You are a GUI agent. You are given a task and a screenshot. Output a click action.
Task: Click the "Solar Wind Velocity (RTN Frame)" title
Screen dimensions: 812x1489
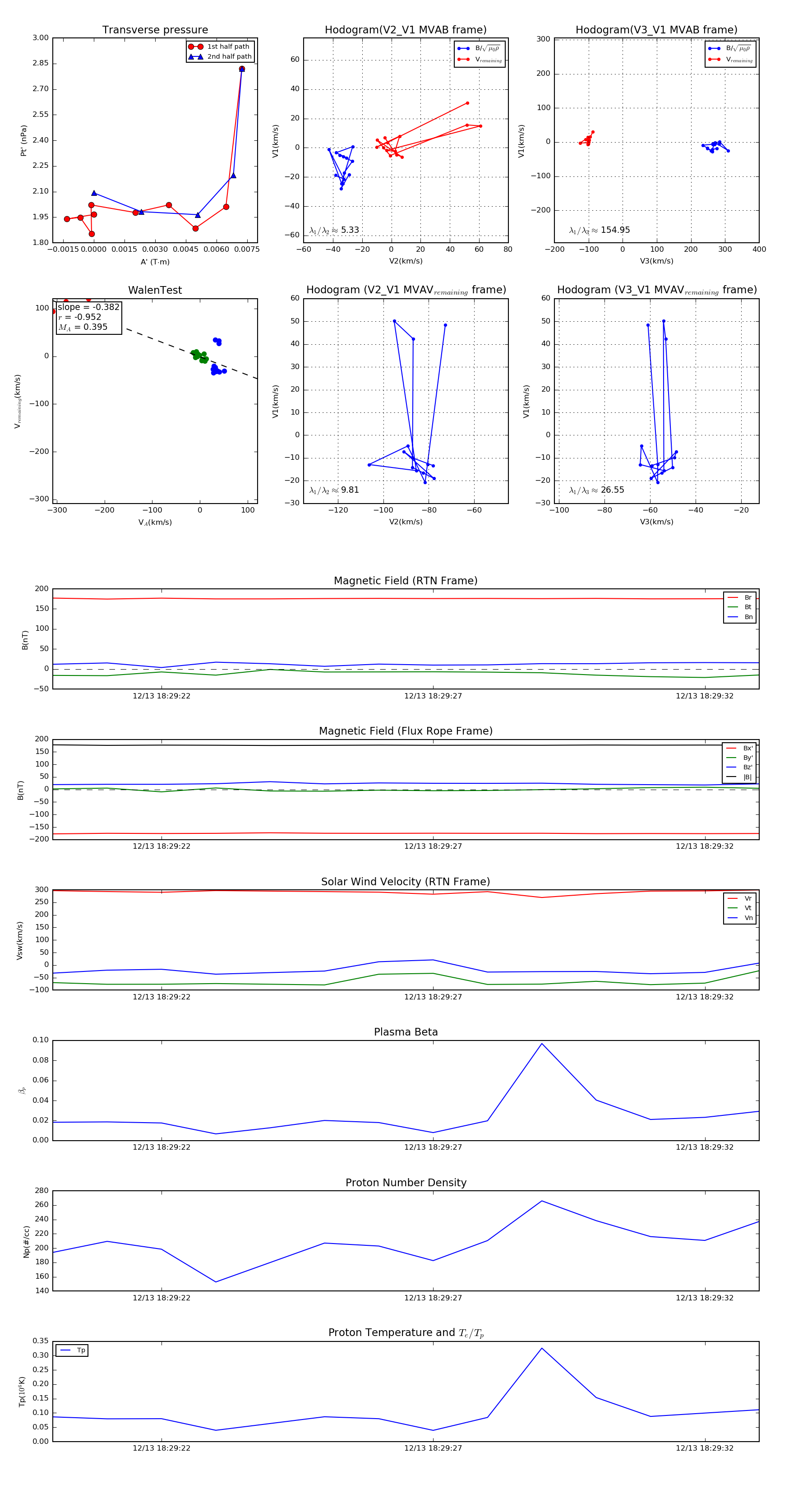point(406,882)
